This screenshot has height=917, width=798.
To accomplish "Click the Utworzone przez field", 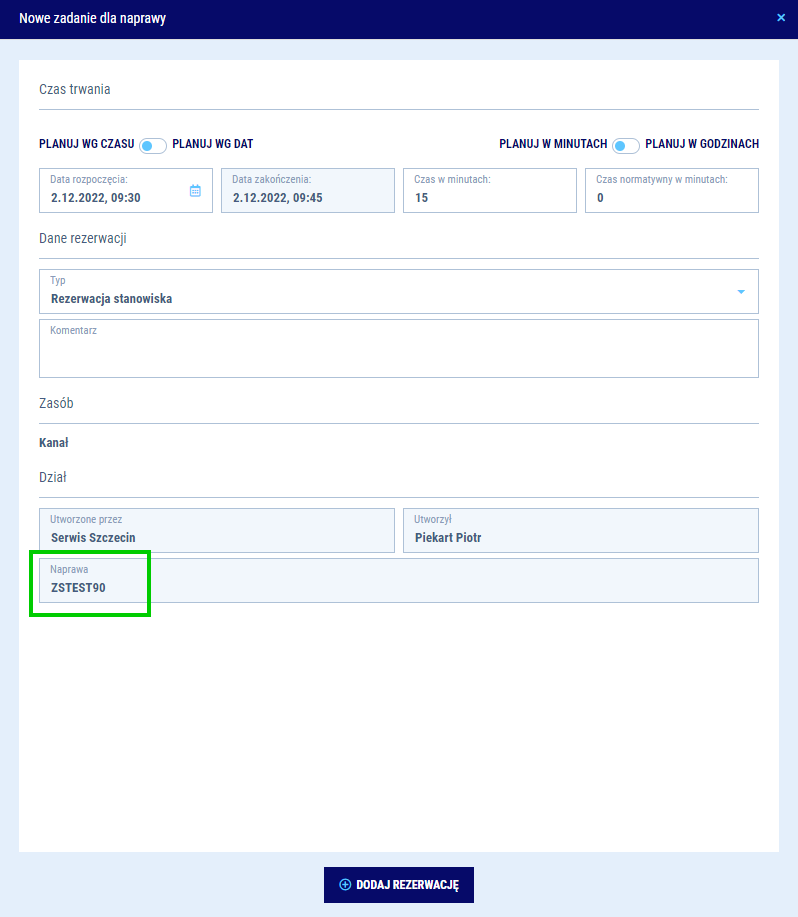I will tap(216, 530).
